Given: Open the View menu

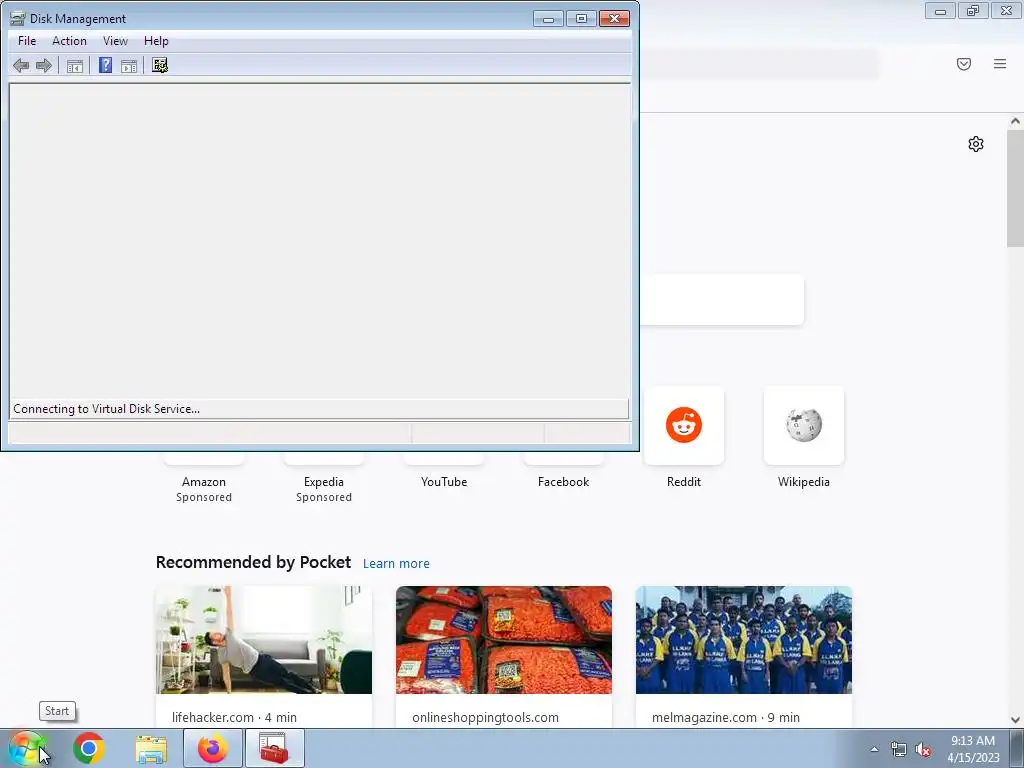Looking at the screenshot, I should point(115,40).
